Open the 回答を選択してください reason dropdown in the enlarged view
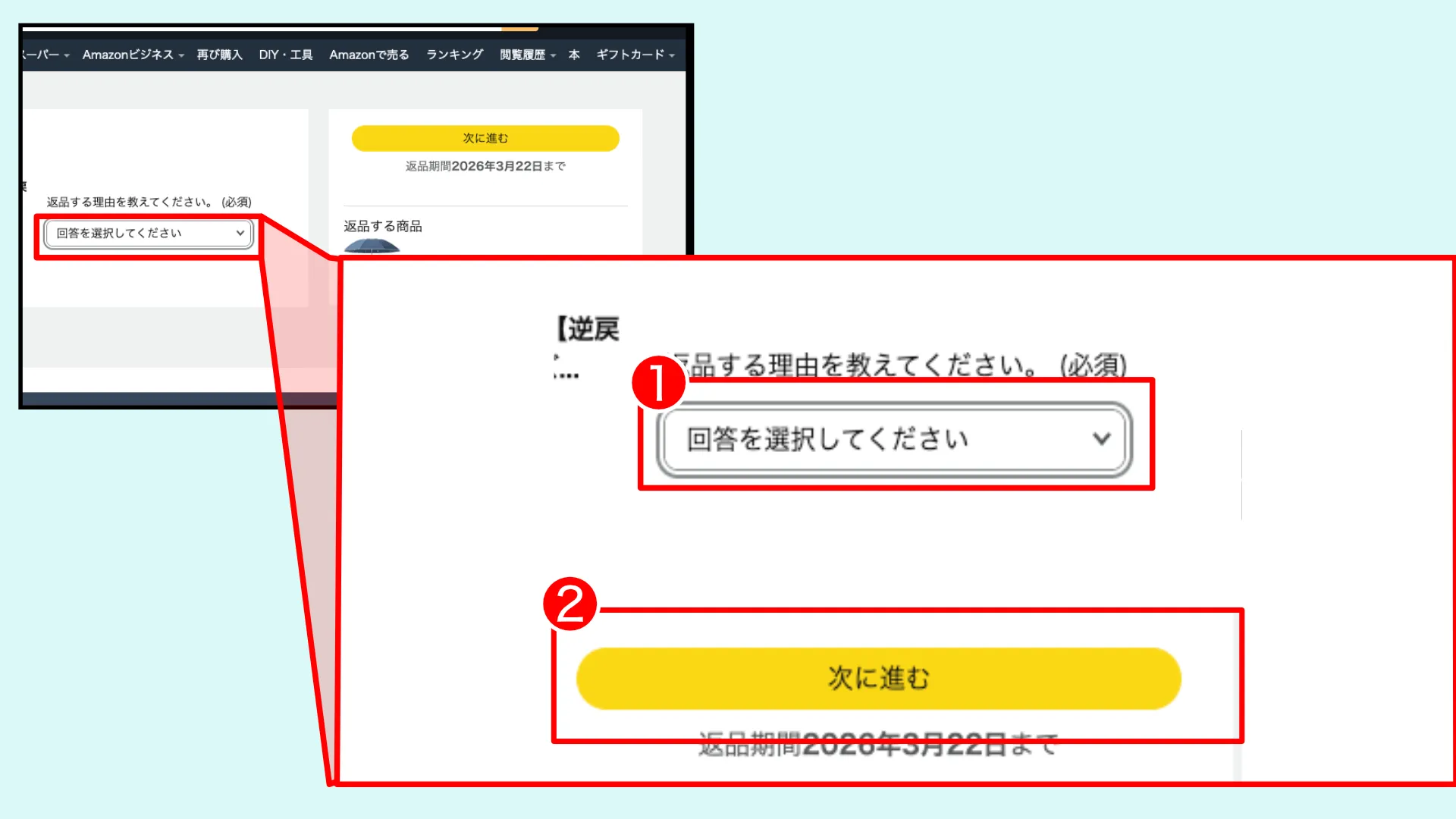 [895, 438]
